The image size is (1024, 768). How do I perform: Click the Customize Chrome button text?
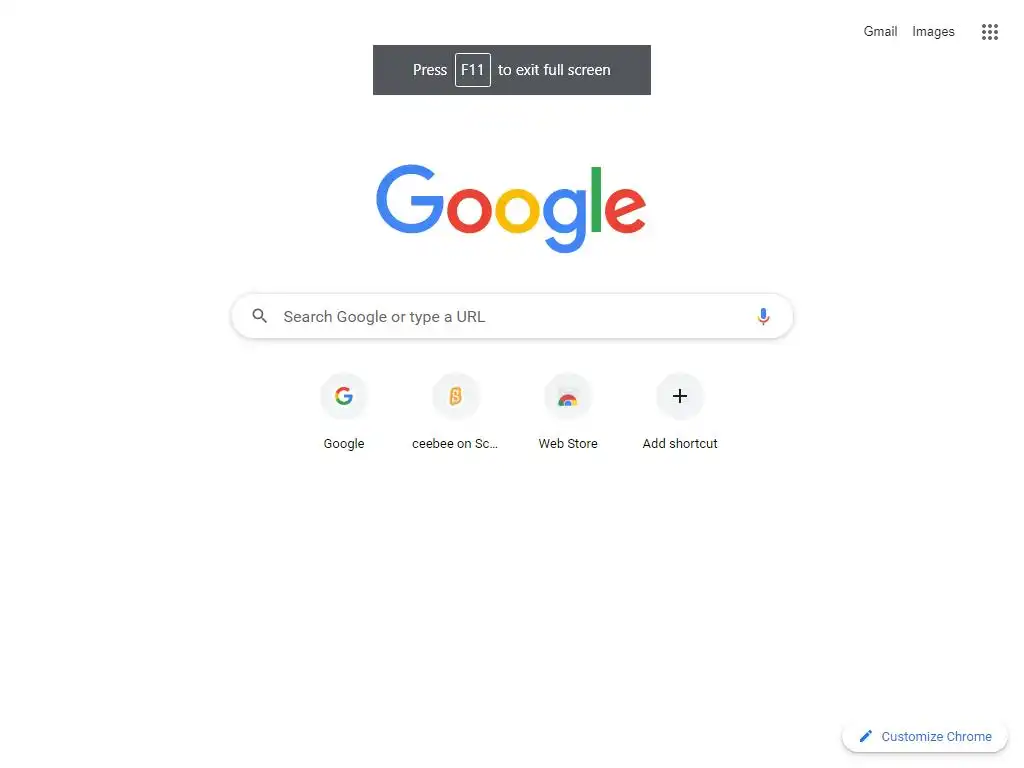pos(936,736)
